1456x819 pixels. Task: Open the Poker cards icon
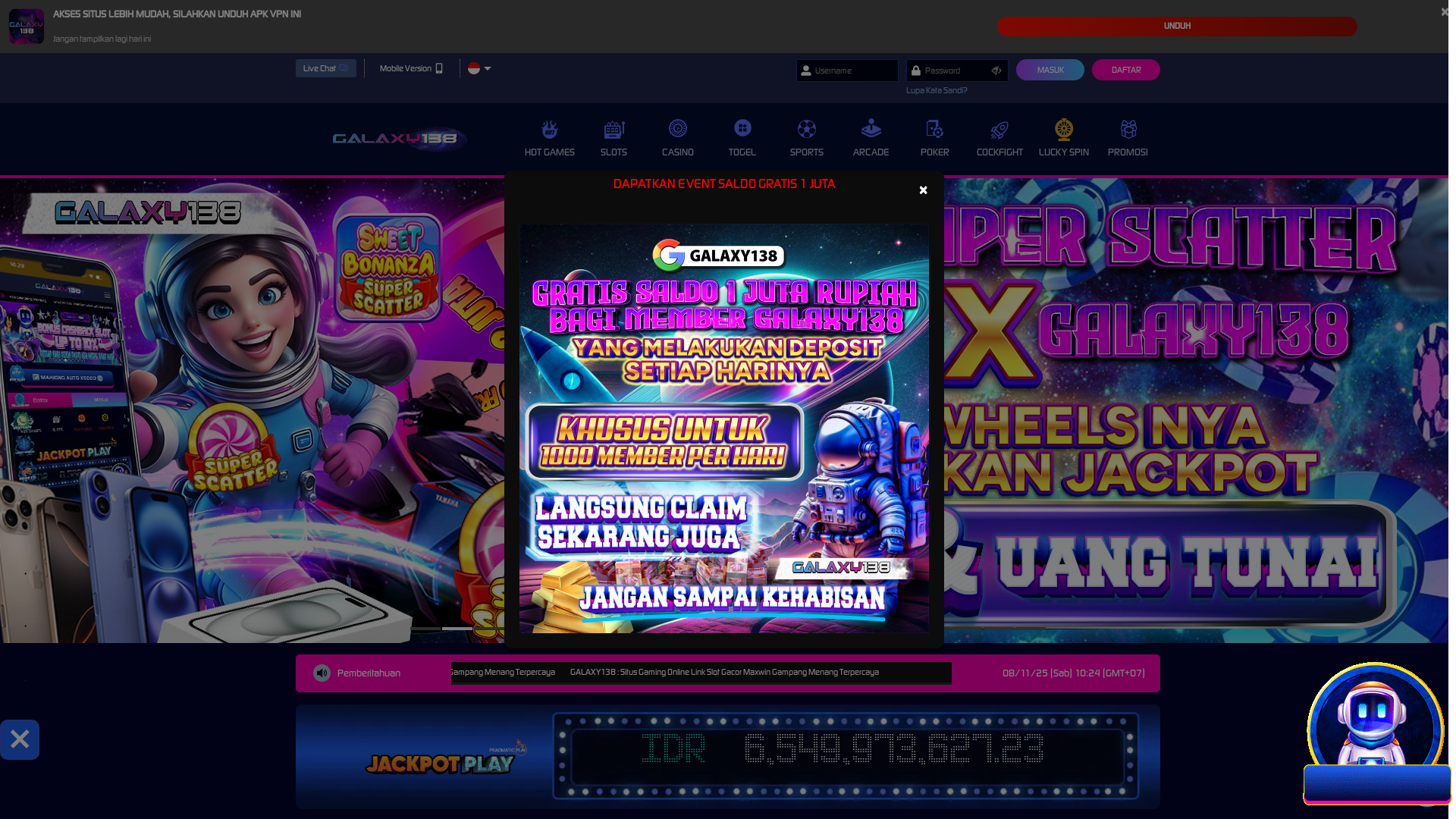(934, 129)
